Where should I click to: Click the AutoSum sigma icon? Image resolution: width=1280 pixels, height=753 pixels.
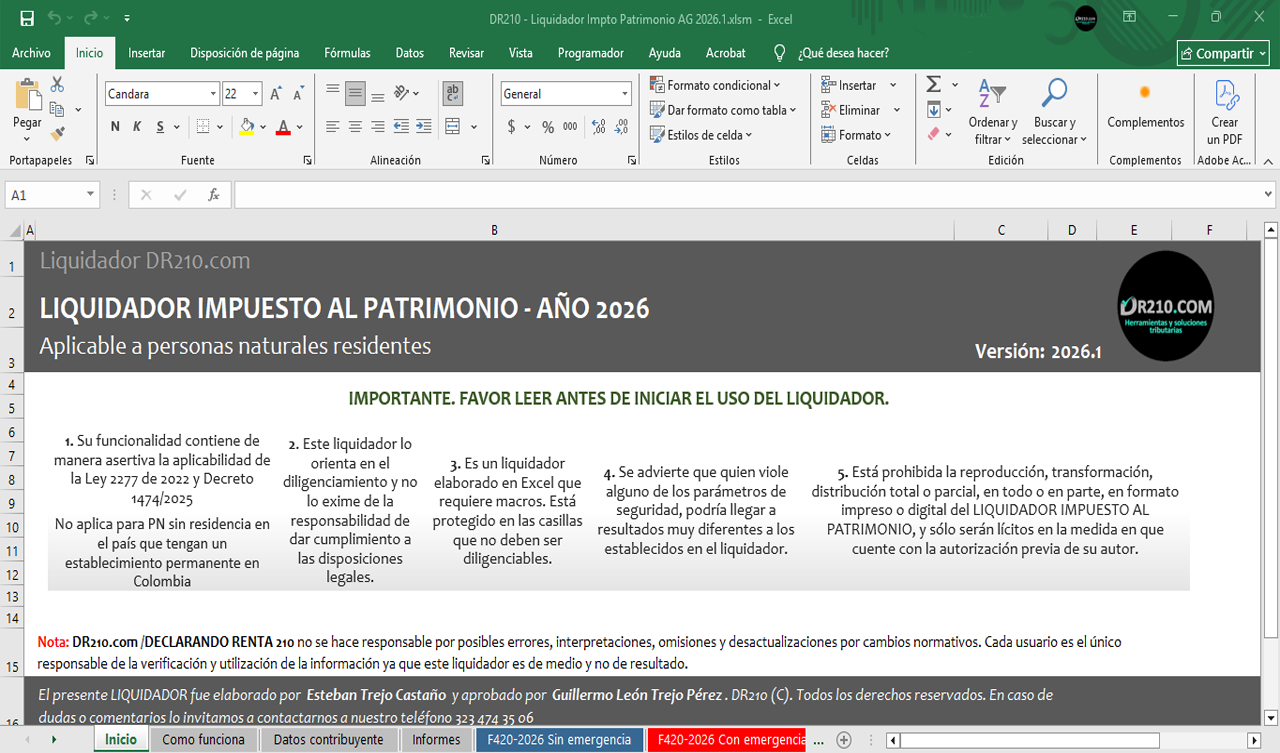pyautogui.click(x=934, y=85)
